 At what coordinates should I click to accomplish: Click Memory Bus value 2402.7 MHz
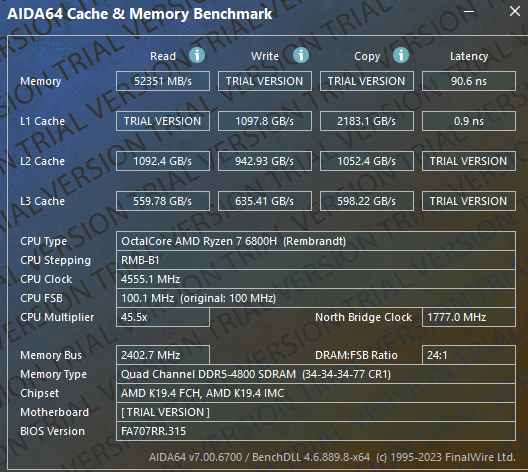(x=163, y=355)
